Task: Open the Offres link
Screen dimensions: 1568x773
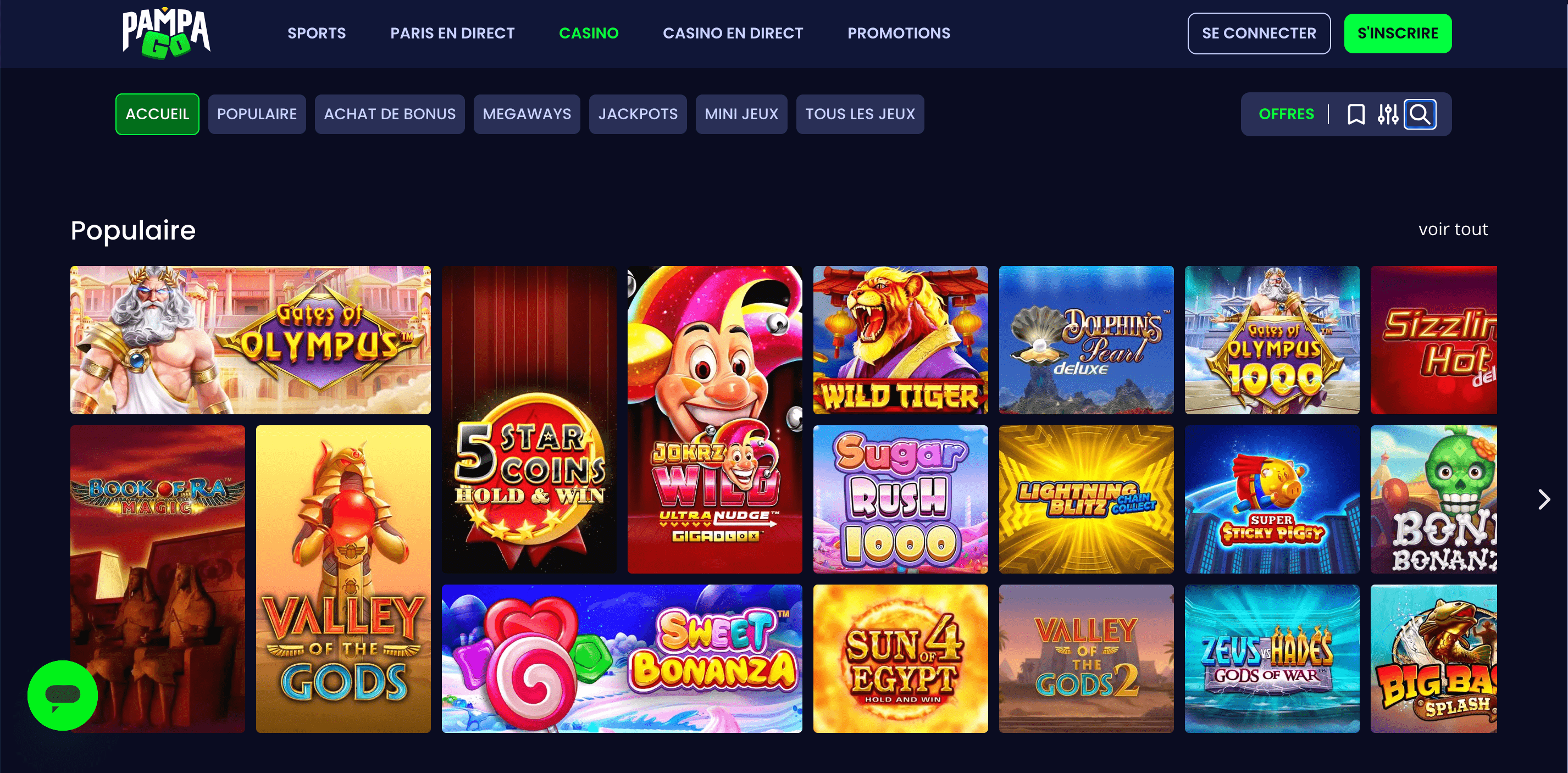Action: pyautogui.click(x=1286, y=114)
